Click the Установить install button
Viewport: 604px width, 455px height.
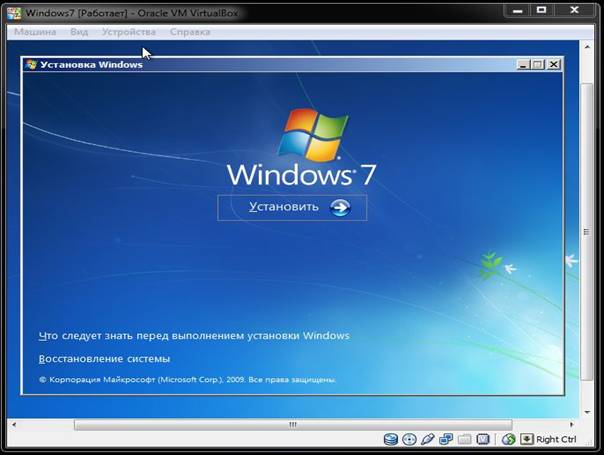point(292,208)
